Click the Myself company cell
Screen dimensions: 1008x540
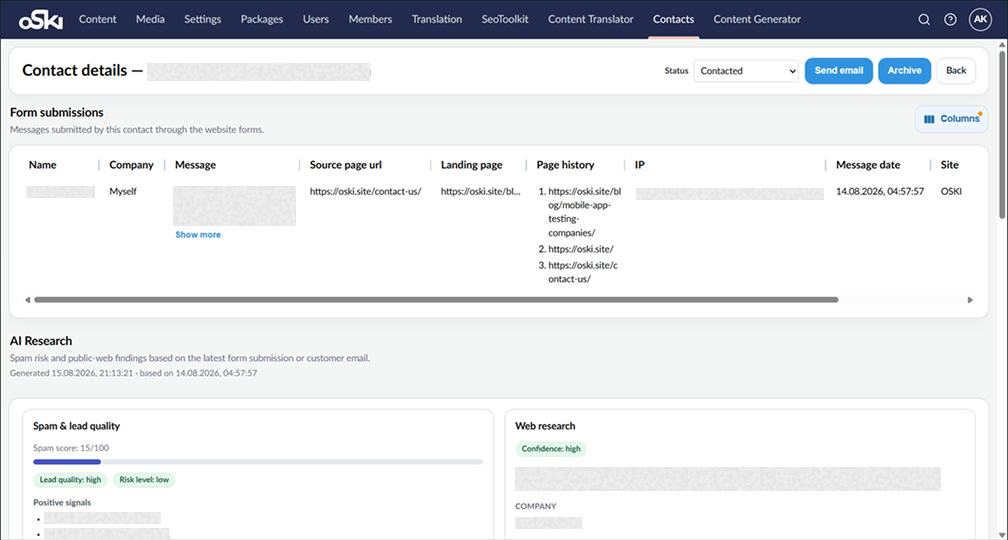point(123,192)
